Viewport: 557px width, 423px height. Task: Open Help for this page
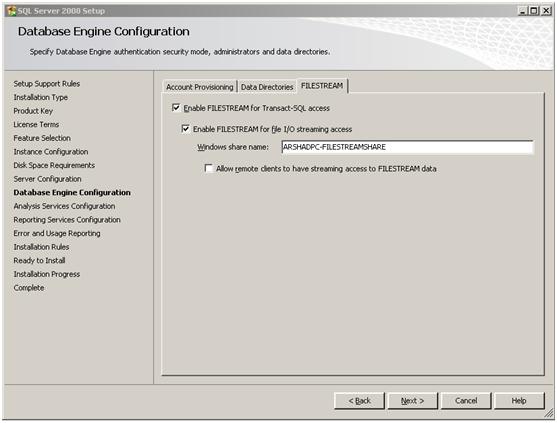click(519, 401)
